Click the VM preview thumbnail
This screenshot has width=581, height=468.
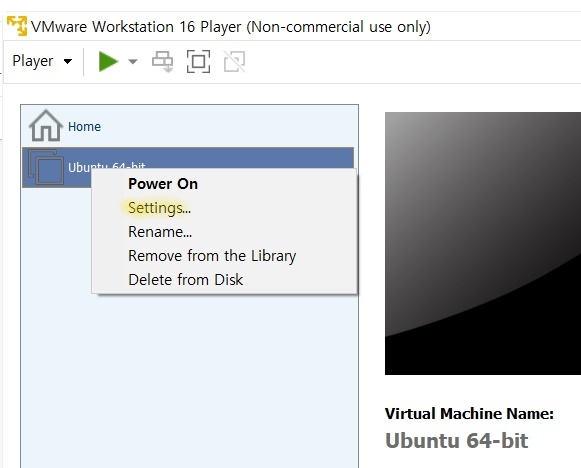pyautogui.click(x=483, y=243)
